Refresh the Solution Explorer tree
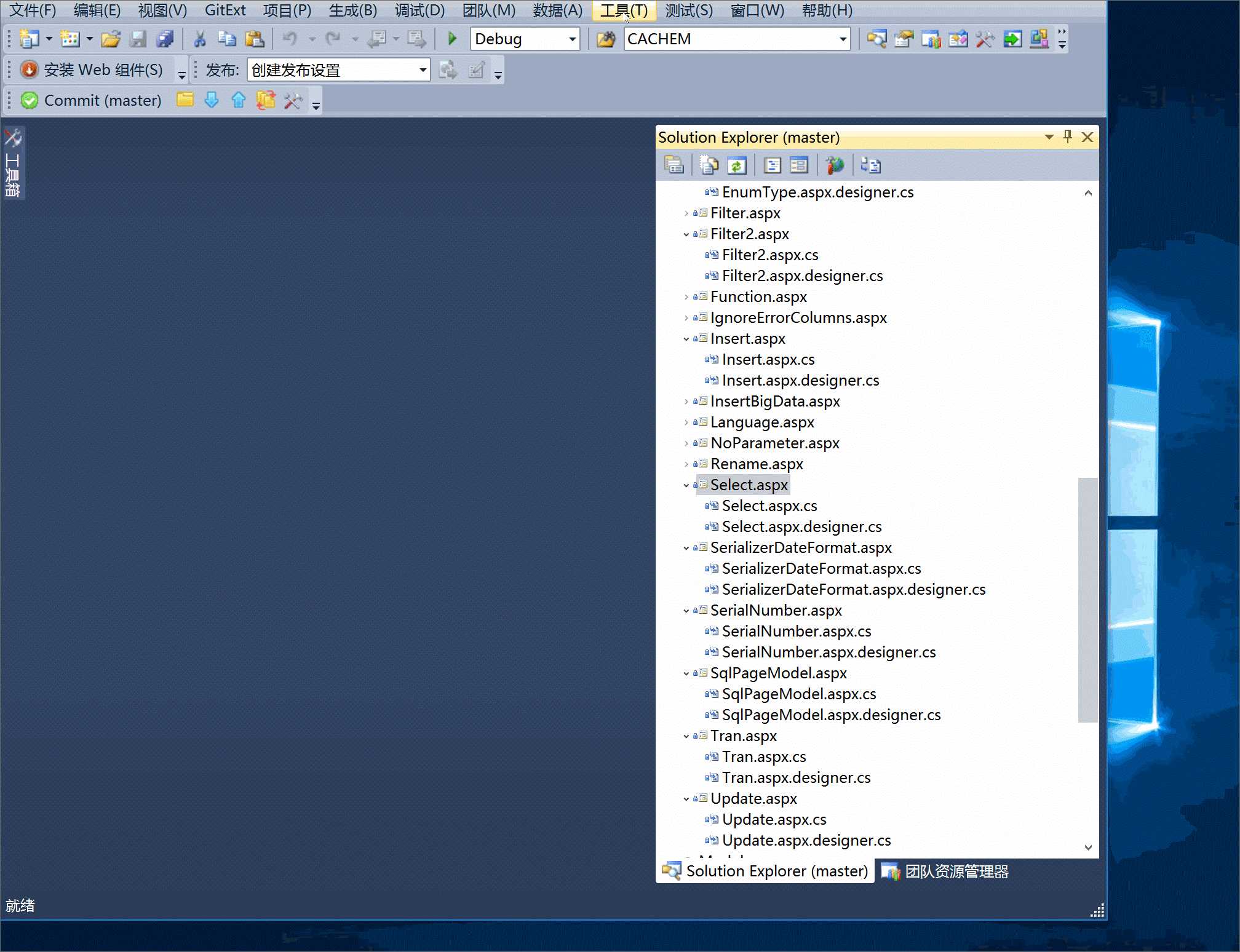The width and height of the screenshot is (1240, 952). tap(736, 165)
